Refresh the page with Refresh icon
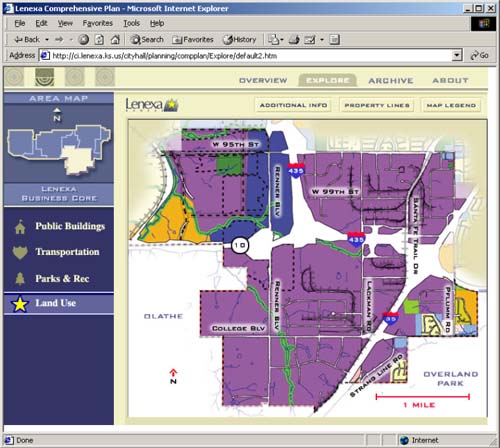This screenshot has height=448, width=500. [99, 40]
